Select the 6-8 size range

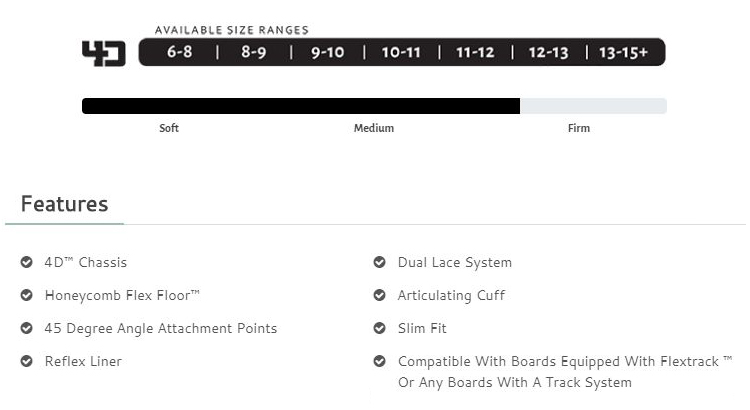tap(180, 52)
